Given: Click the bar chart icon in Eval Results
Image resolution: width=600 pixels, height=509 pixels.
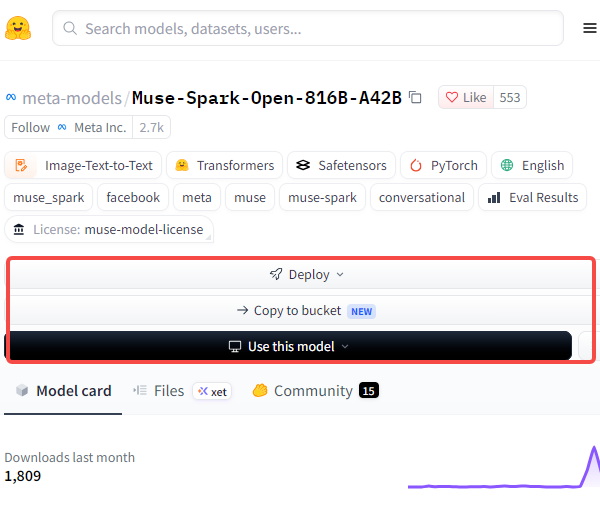Looking at the screenshot, I should (x=494, y=198).
